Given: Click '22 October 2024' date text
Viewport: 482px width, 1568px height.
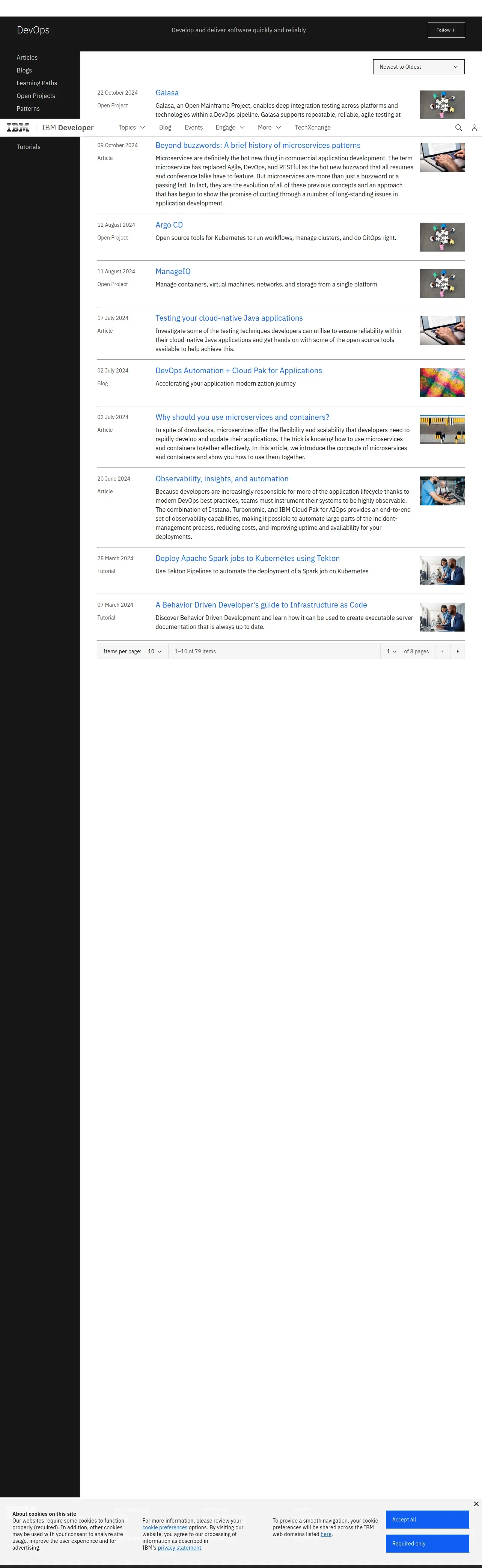Looking at the screenshot, I should point(117,93).
